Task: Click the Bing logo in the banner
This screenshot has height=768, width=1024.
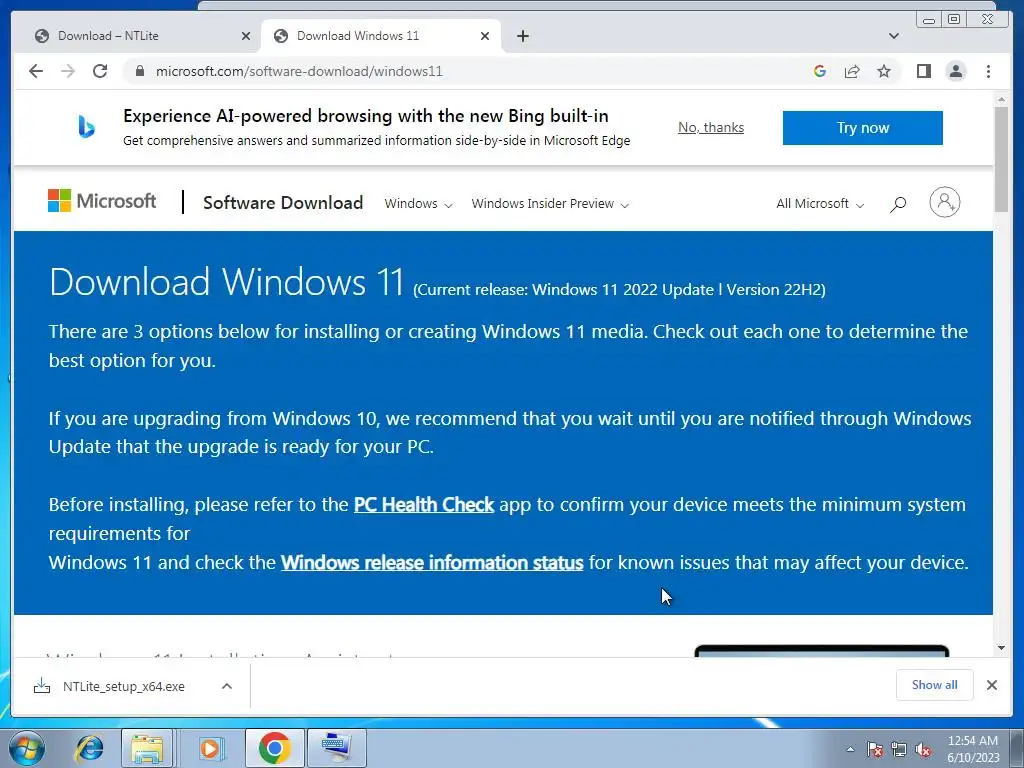Action: coord(86,127)
